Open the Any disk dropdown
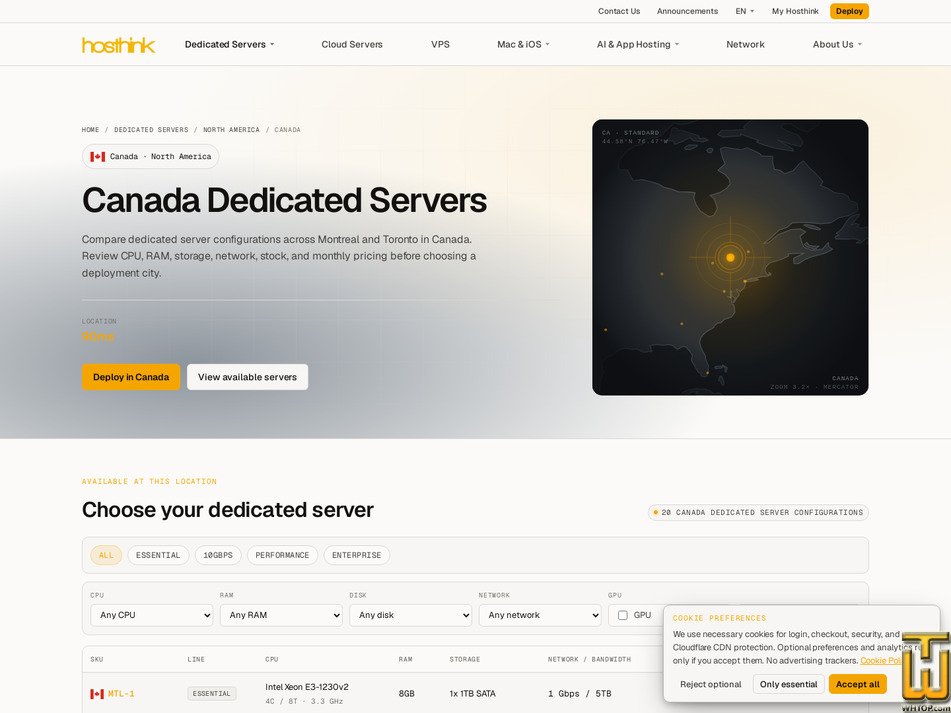The image size is (951, 713). [411, 615]
